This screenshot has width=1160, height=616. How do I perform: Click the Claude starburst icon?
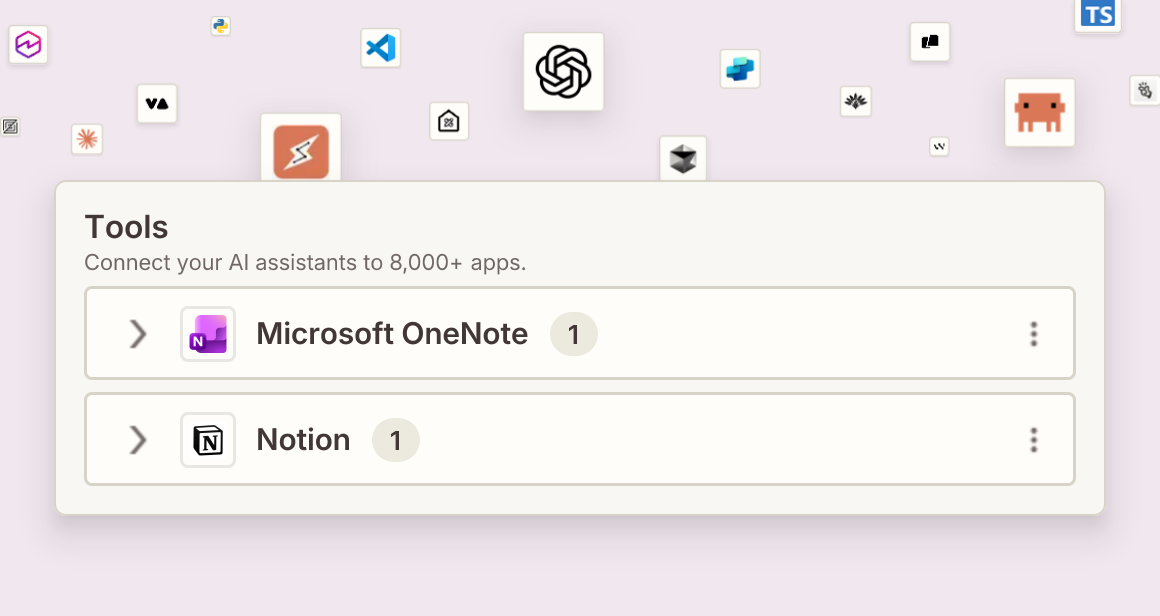coord(87,139)
